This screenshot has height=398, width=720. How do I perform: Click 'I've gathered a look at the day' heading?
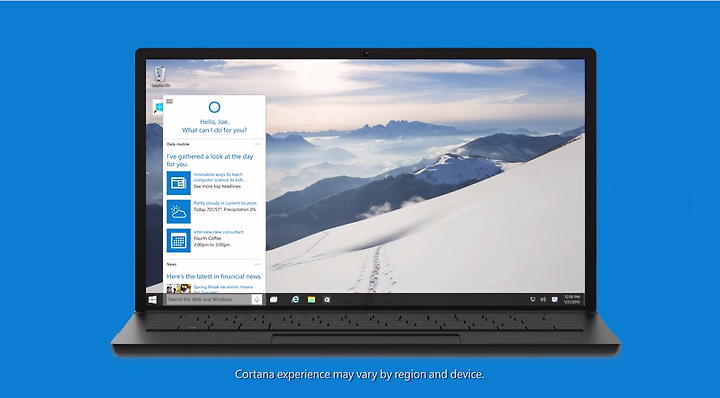tap(210, 160)
